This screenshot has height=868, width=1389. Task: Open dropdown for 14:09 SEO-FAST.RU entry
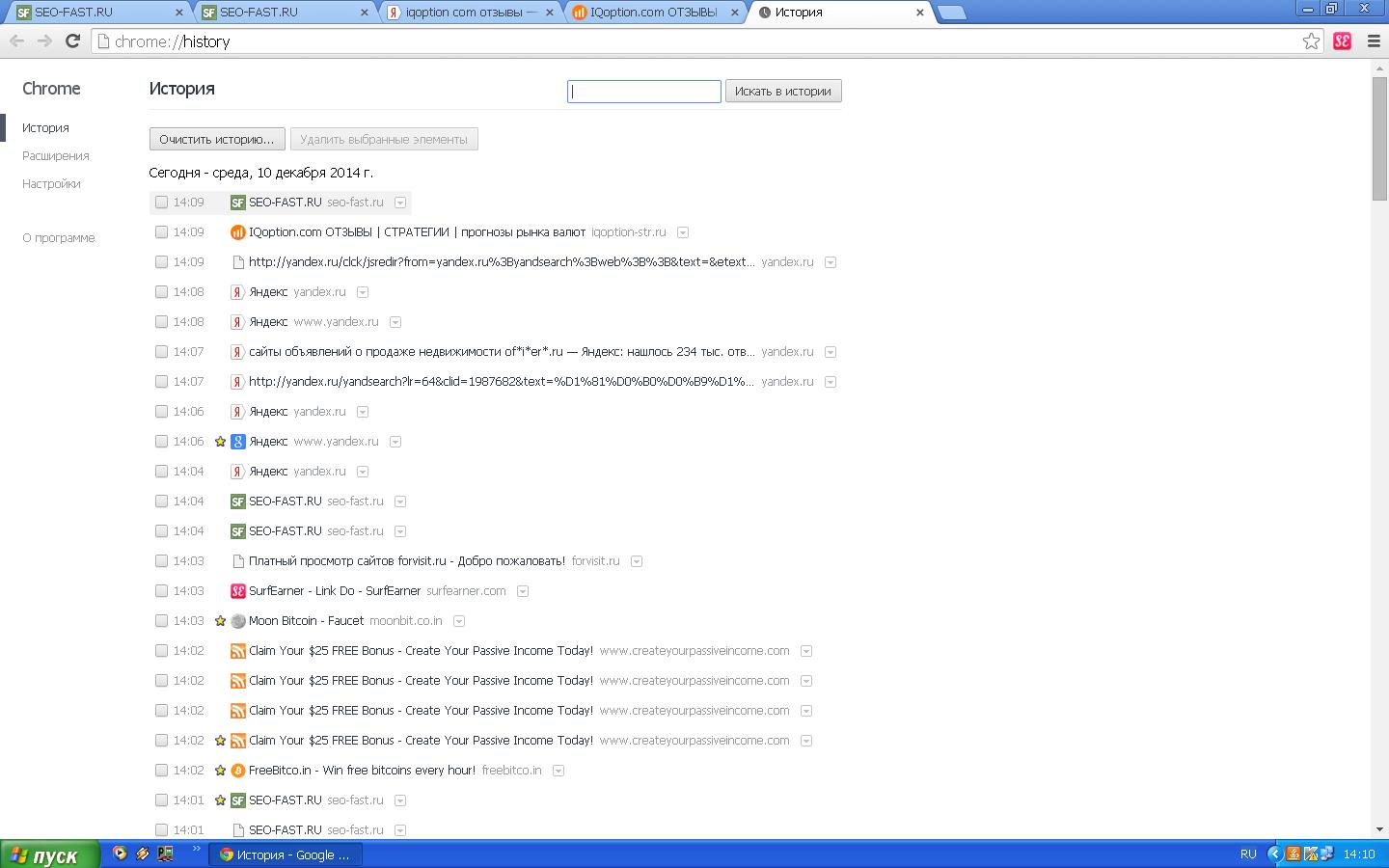point(400,203)
